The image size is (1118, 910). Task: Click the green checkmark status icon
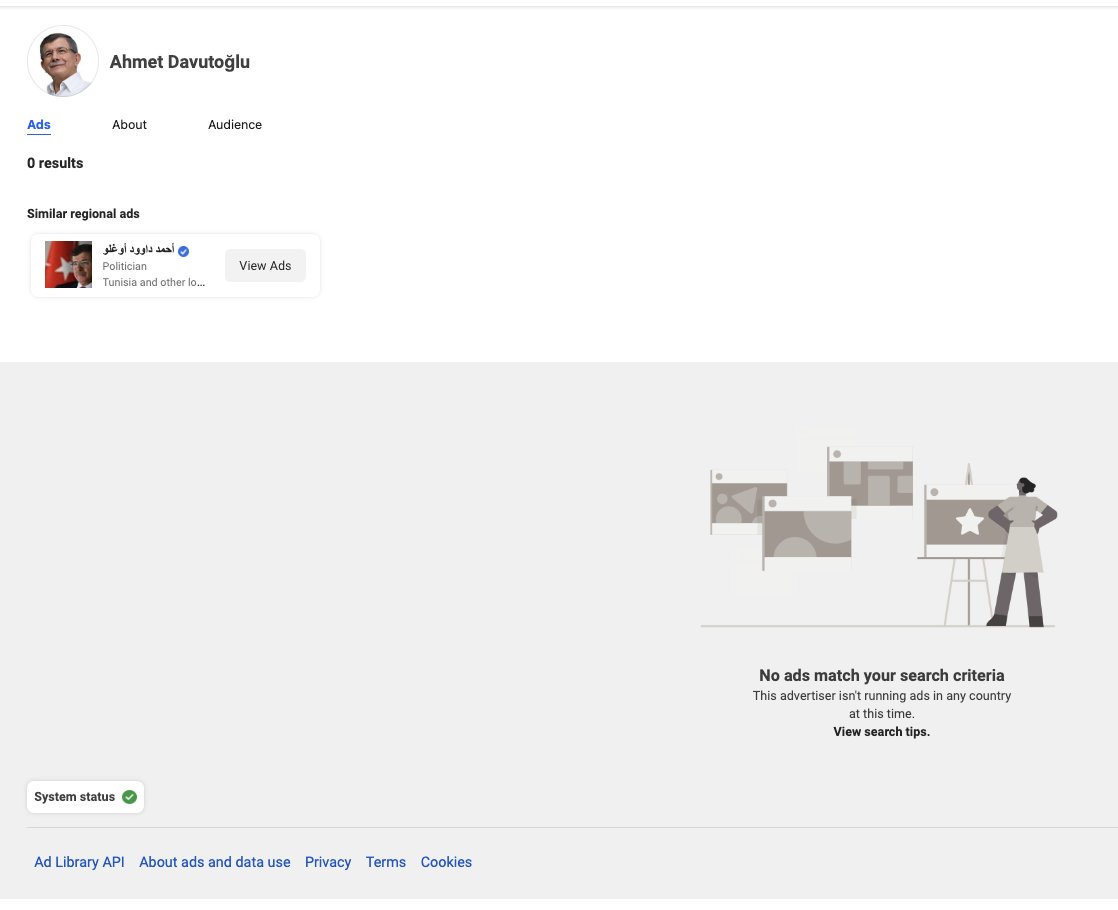click(x=129, y=797)
